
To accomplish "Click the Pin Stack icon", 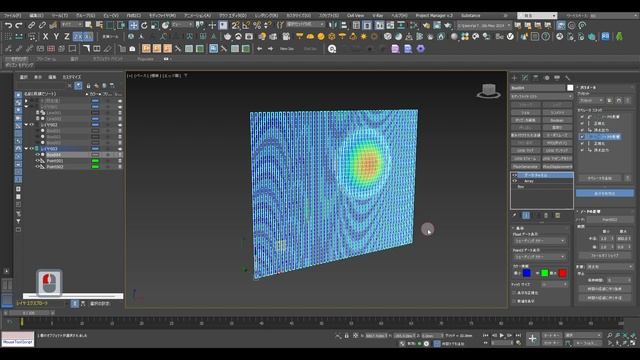I will coord(515,216).
